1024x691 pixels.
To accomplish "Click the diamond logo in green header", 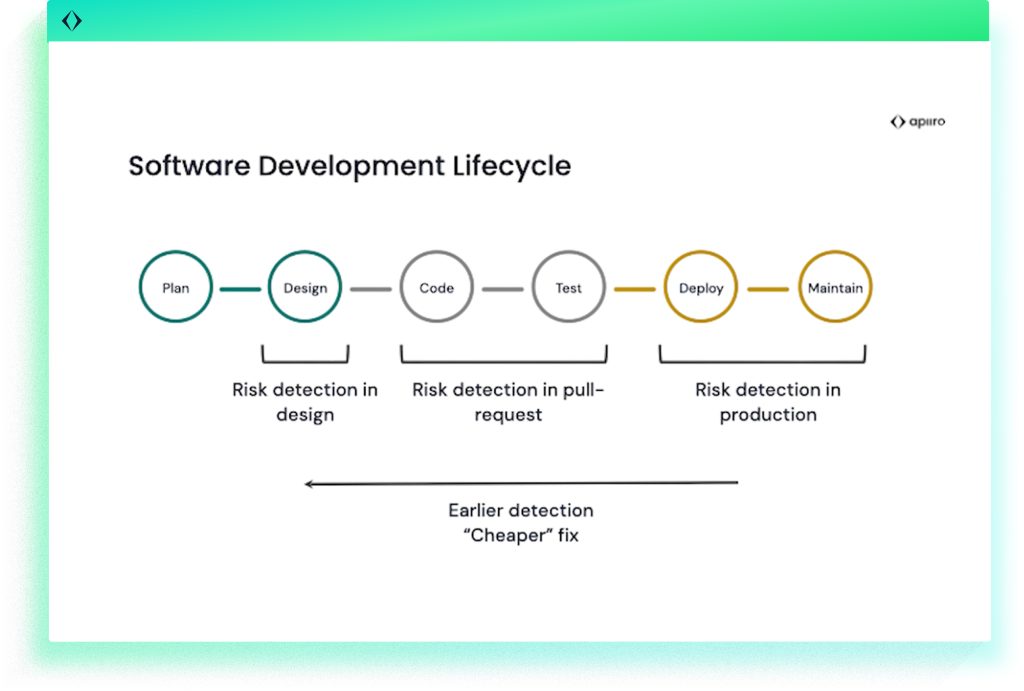I will tap(72, 21).
